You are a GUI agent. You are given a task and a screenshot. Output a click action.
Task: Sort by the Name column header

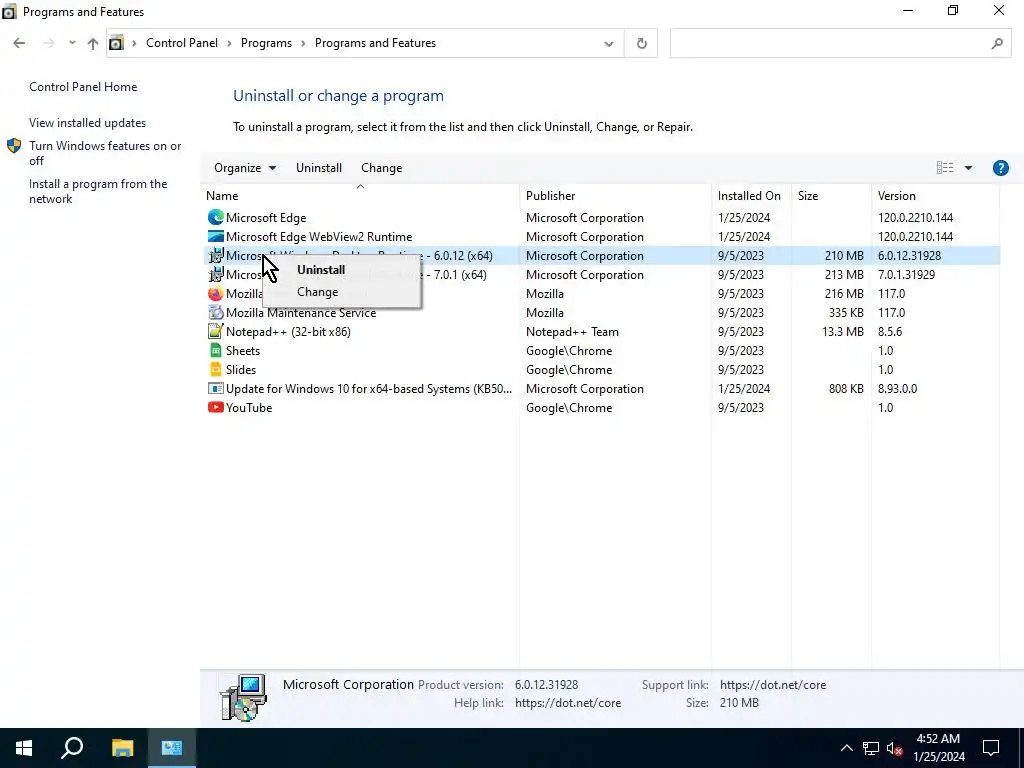(360, 195)
